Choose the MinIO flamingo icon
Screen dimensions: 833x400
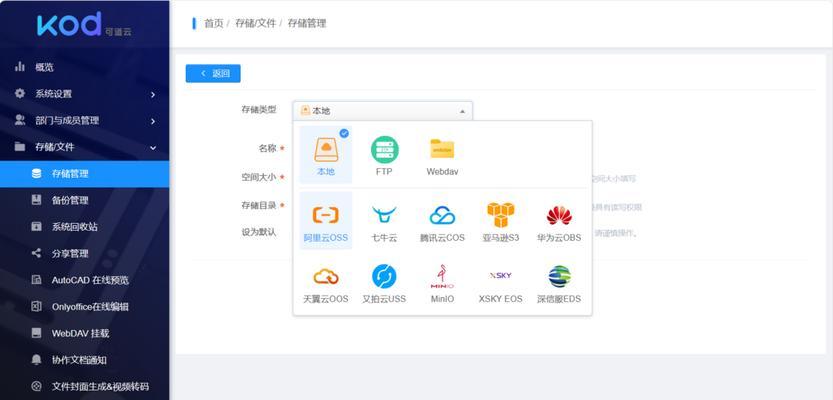tap(442, 277)
